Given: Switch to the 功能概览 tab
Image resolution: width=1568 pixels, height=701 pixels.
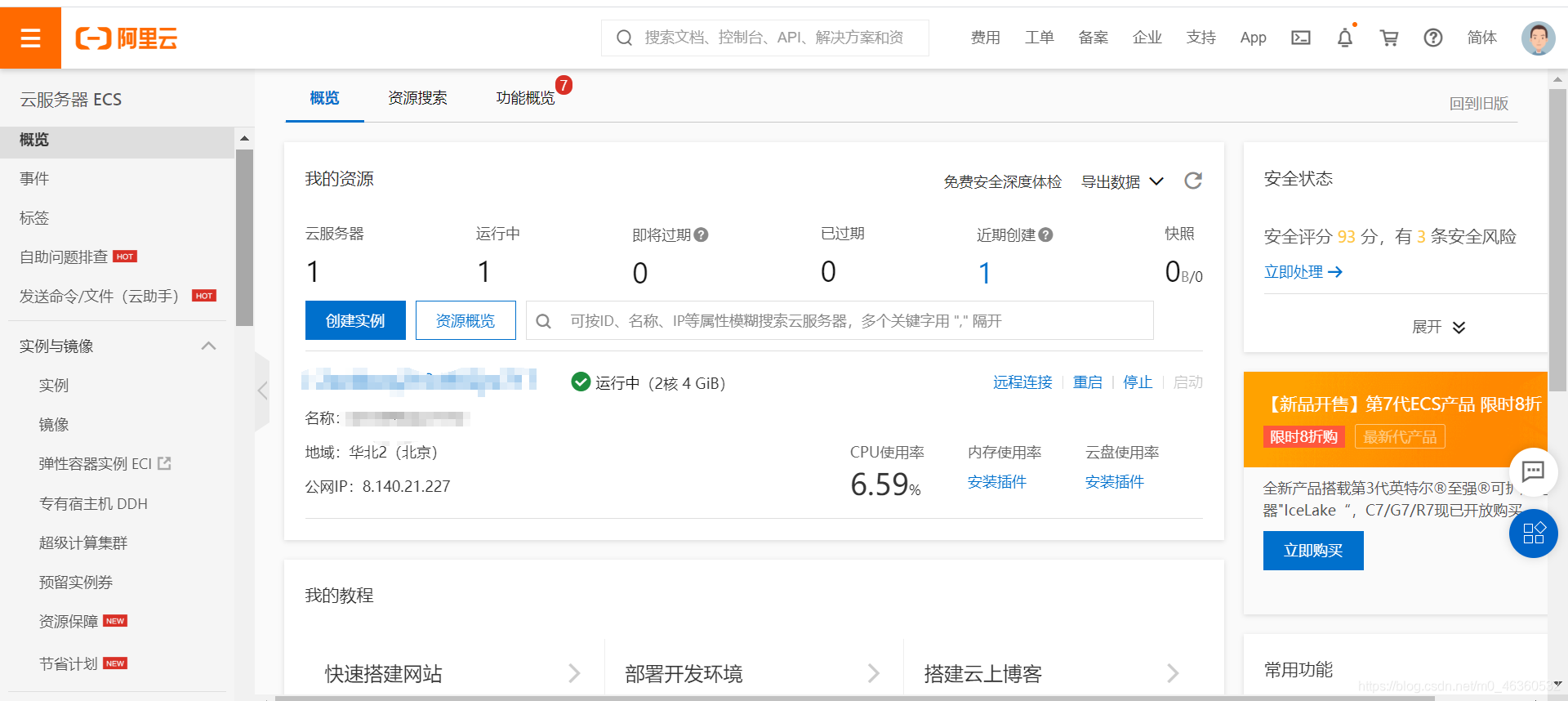Looking at the screenshot, I should pyautogui.click(x=525, y=98).
